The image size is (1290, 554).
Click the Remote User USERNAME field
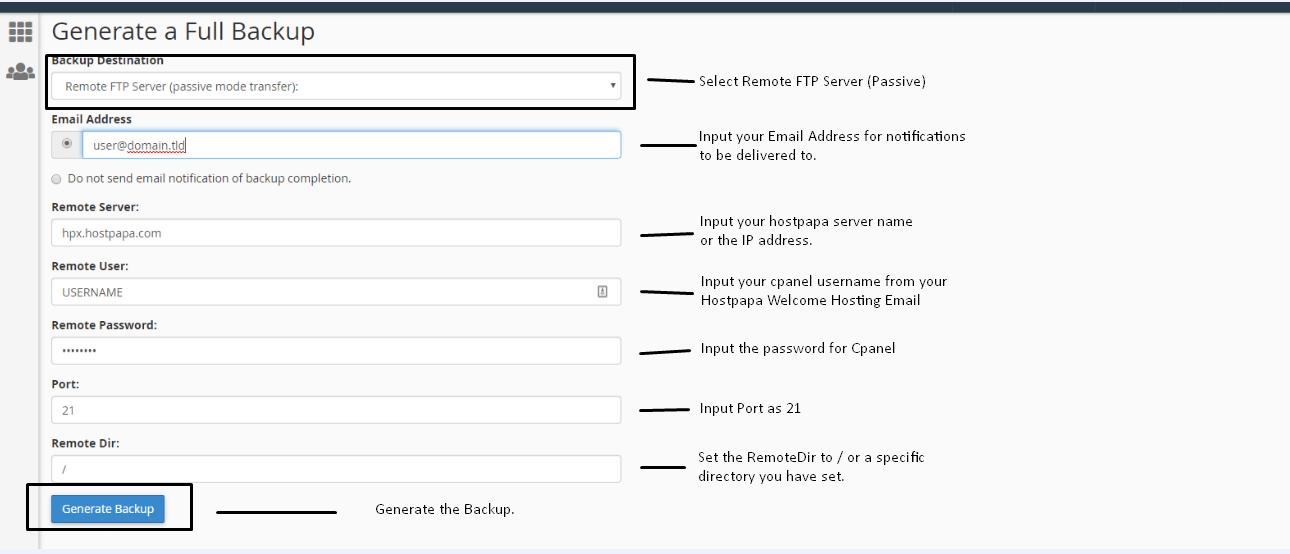(336, 292)
